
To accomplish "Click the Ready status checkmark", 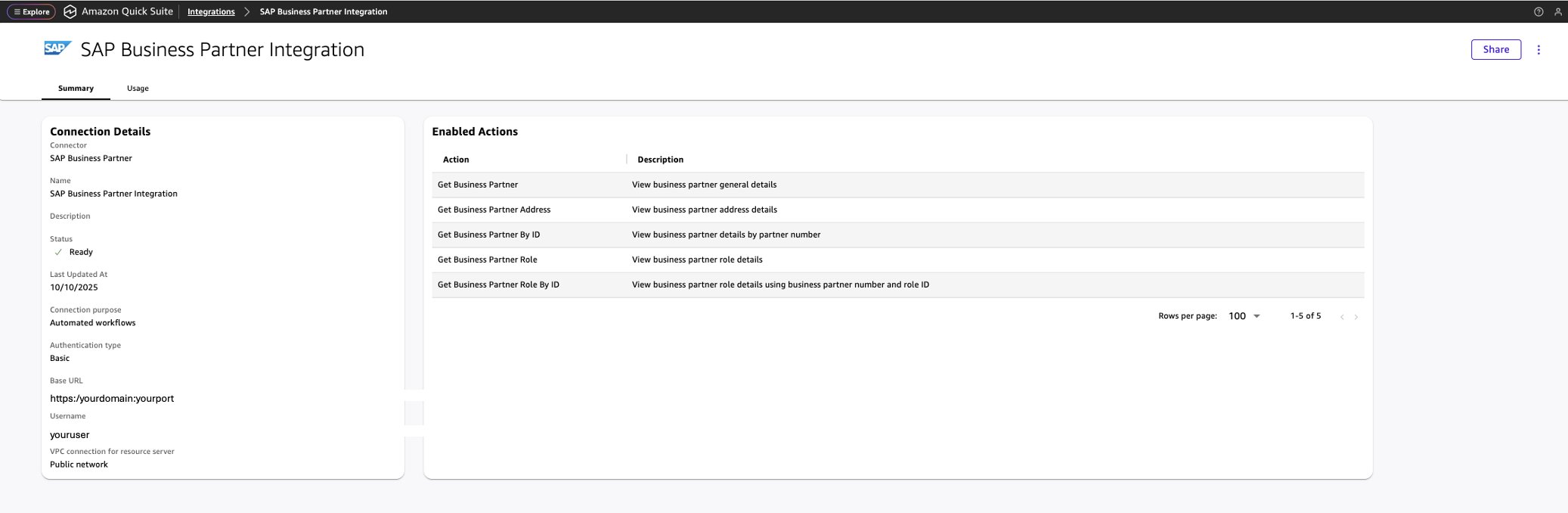I will point(58,253).
